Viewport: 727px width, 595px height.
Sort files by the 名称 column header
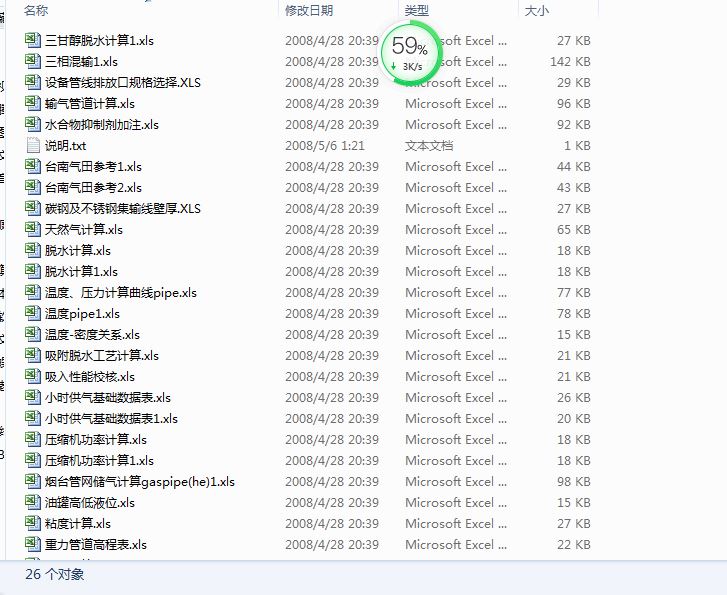[x=36, y=10]
